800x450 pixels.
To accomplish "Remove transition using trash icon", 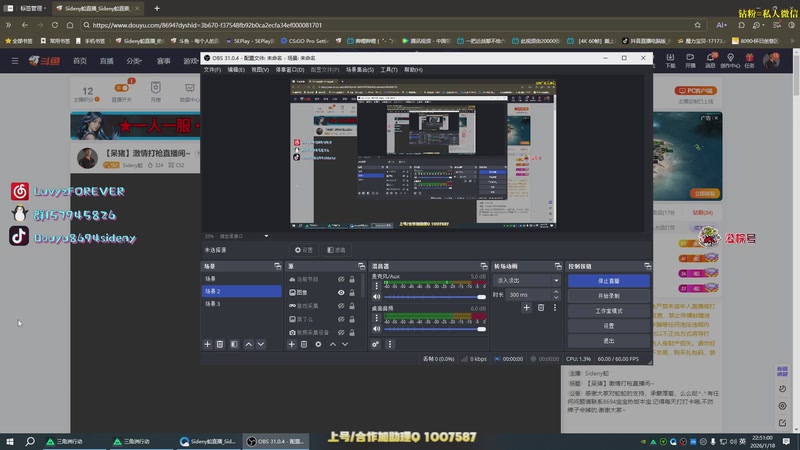I will click(x=541, y=308).
